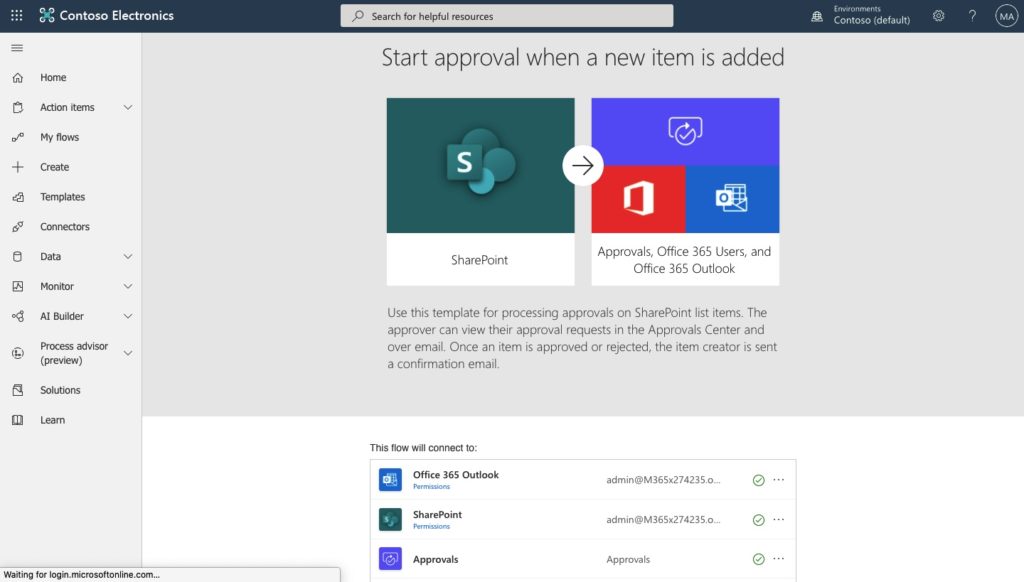Click the My flows icon
1024x582 pixels.
[18, 137]
